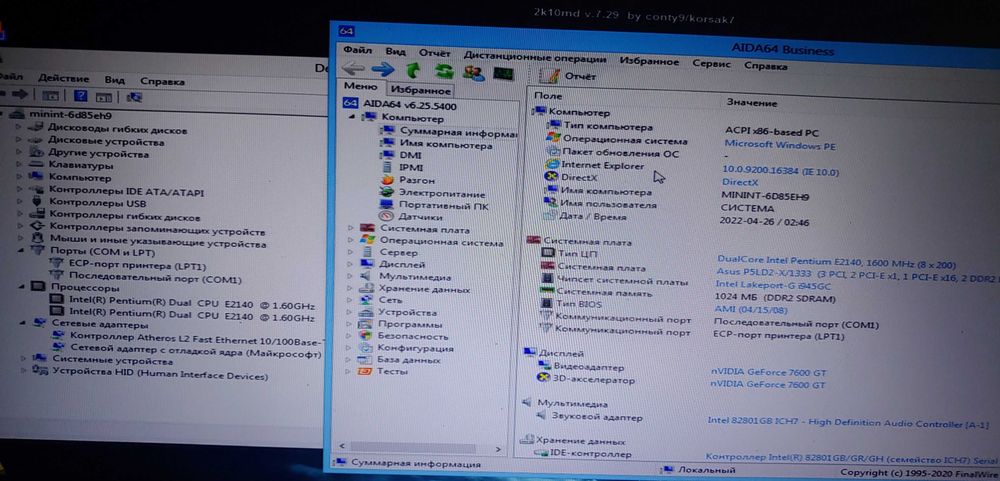Expand the Сервер tree node
Image resolution: width=1000 pixels, height=481 pixels.
[x=351, y=253]
